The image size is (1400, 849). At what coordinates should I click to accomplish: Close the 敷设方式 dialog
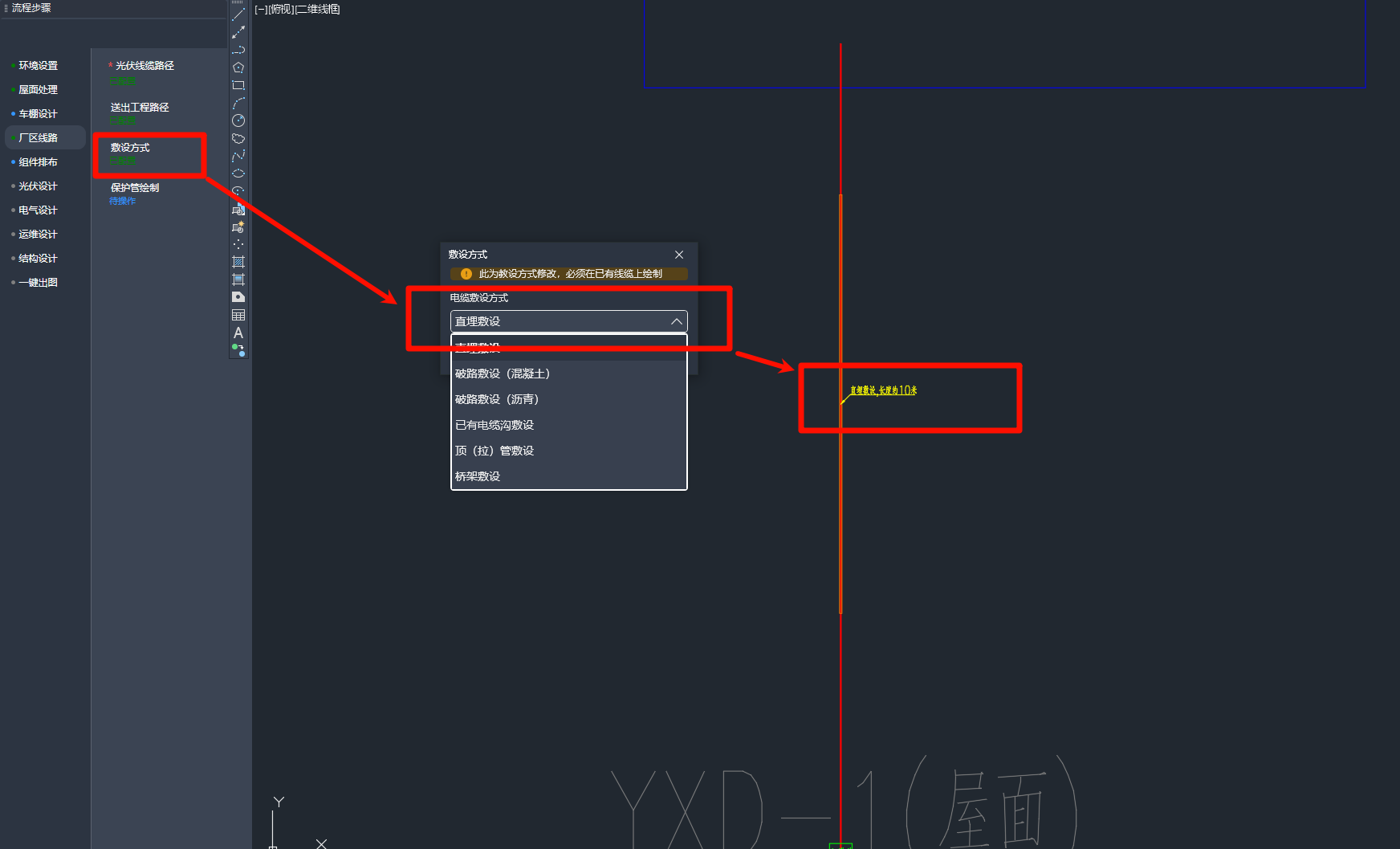(679, 255)
